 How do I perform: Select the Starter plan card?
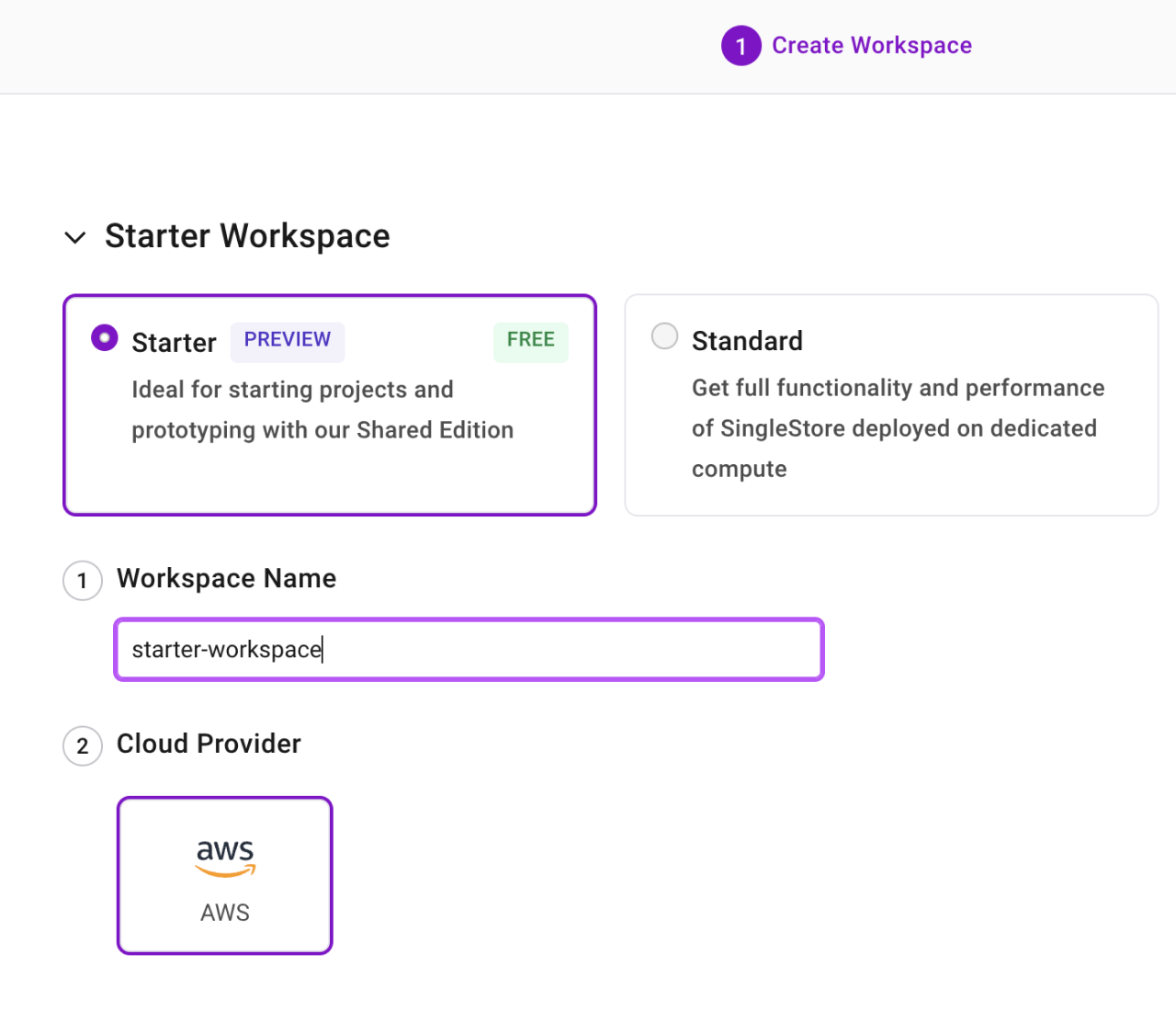tap(329, 404)
